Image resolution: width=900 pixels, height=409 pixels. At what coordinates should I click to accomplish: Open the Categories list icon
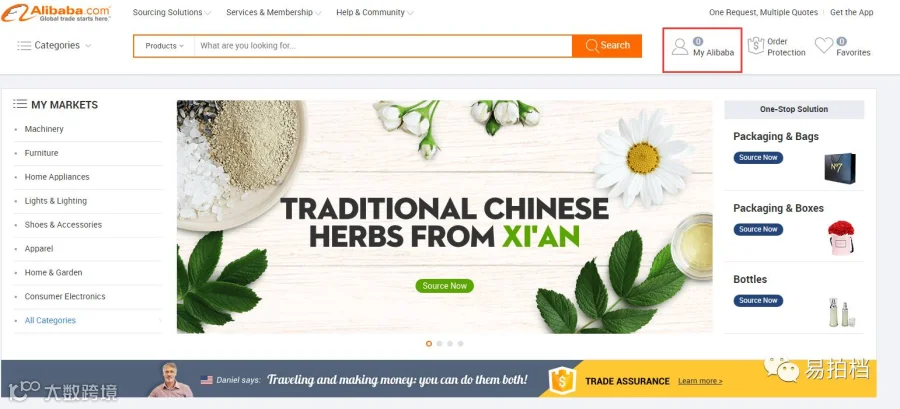24,45
